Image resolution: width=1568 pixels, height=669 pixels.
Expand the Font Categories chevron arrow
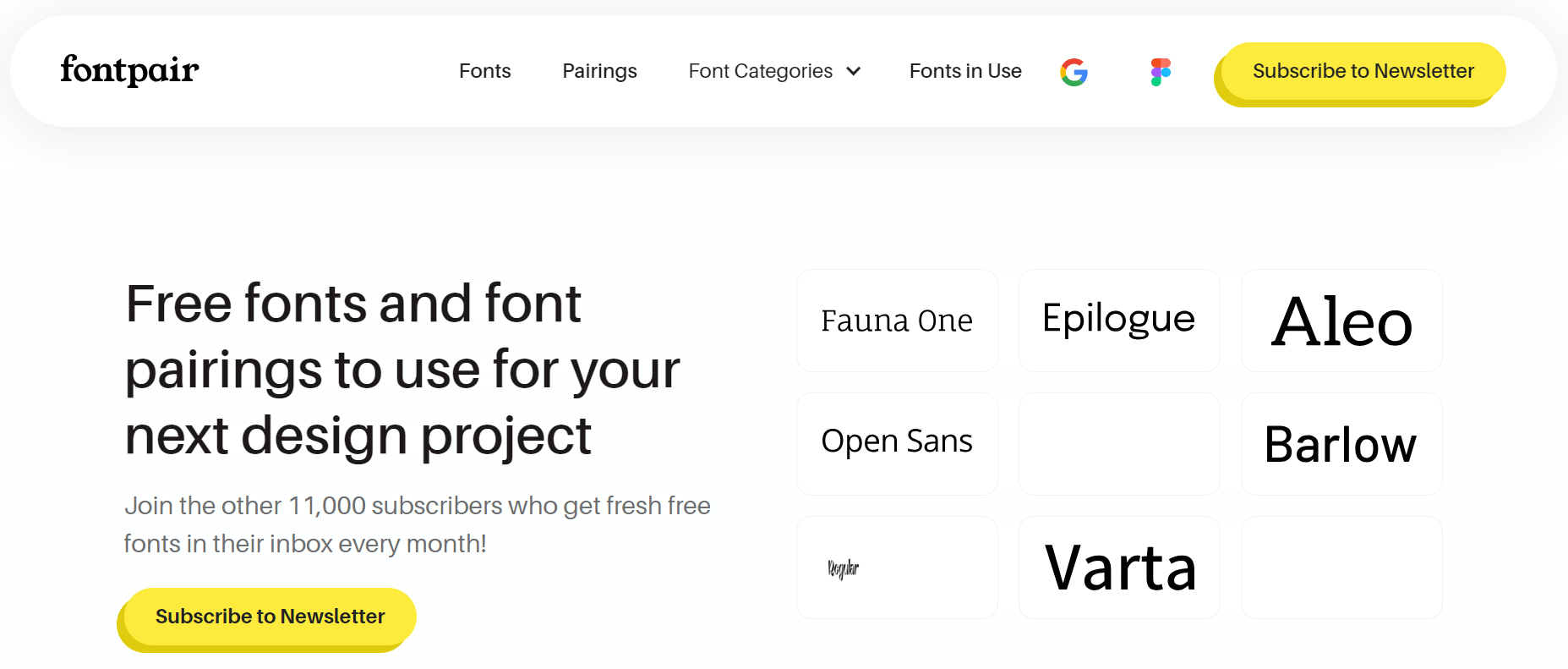click(x=854, y=71)
